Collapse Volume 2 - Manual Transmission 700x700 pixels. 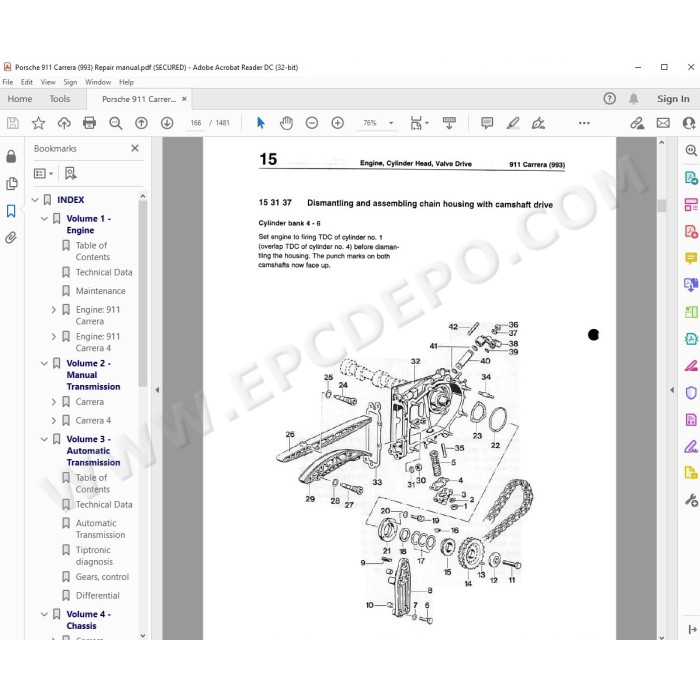pyautogui.click(x=44, y=363)
